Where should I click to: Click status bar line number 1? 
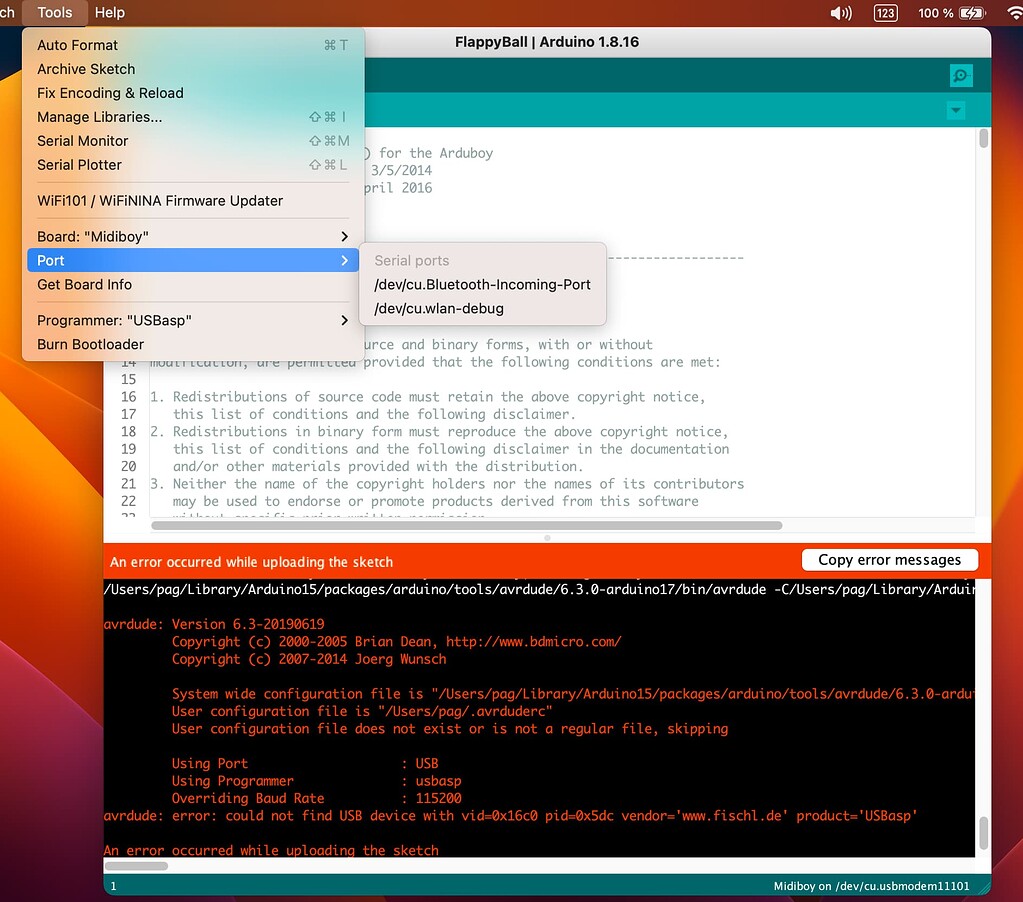point(114,886)
